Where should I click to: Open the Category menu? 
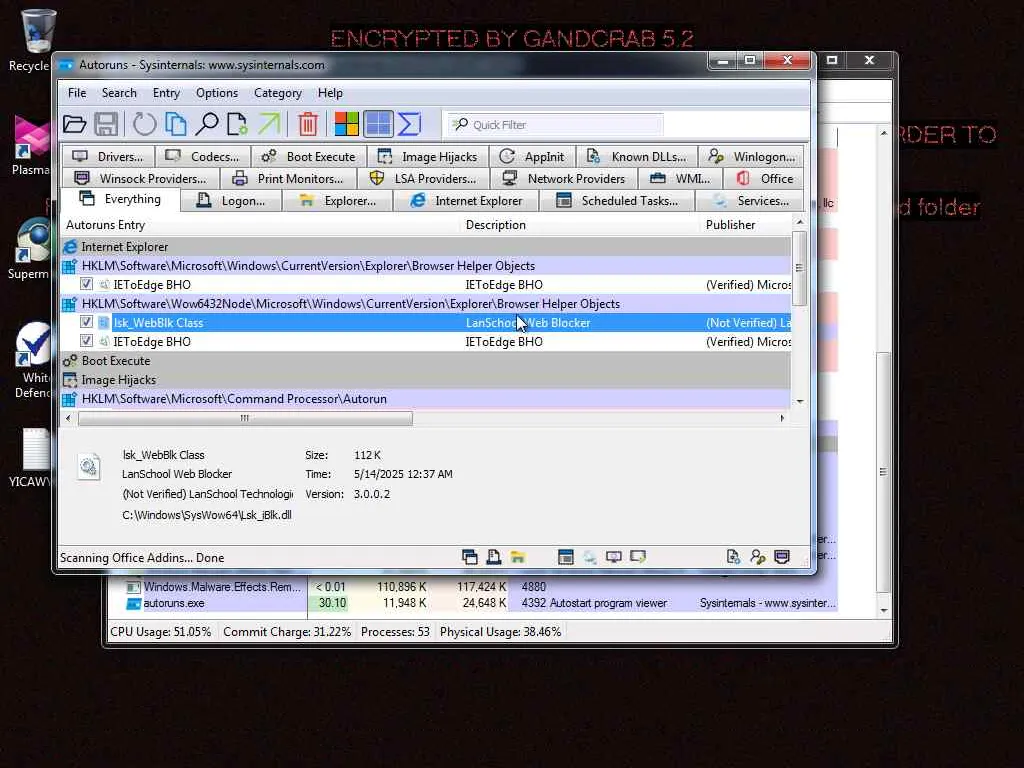click(278, 93)
